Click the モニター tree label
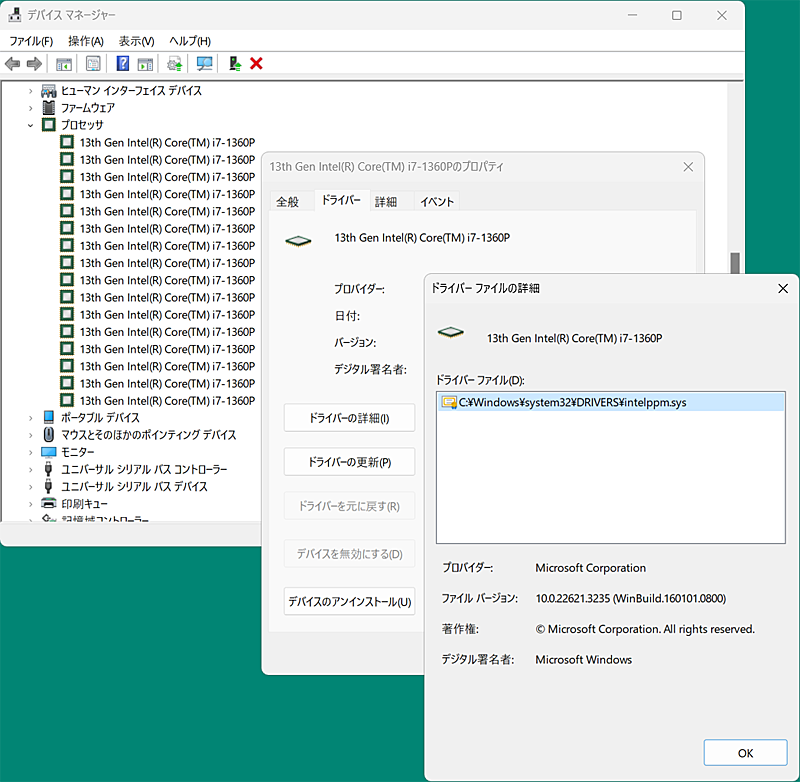This screenshot has height=782, width=800. [78, 452]
